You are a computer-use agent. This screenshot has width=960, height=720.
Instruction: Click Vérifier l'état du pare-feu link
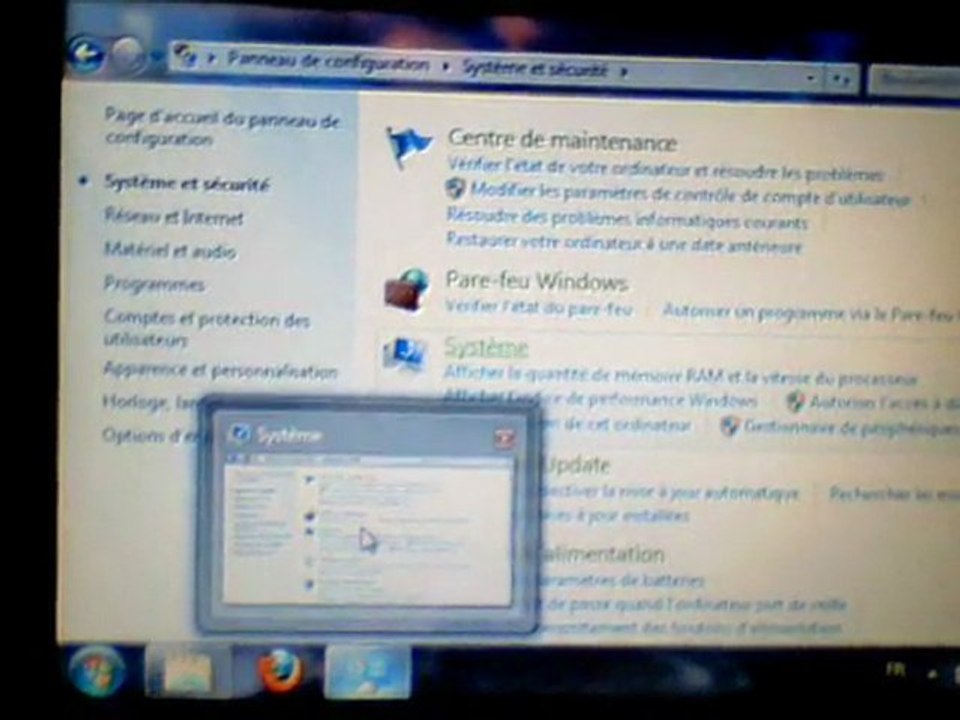(x=538, y=308)
